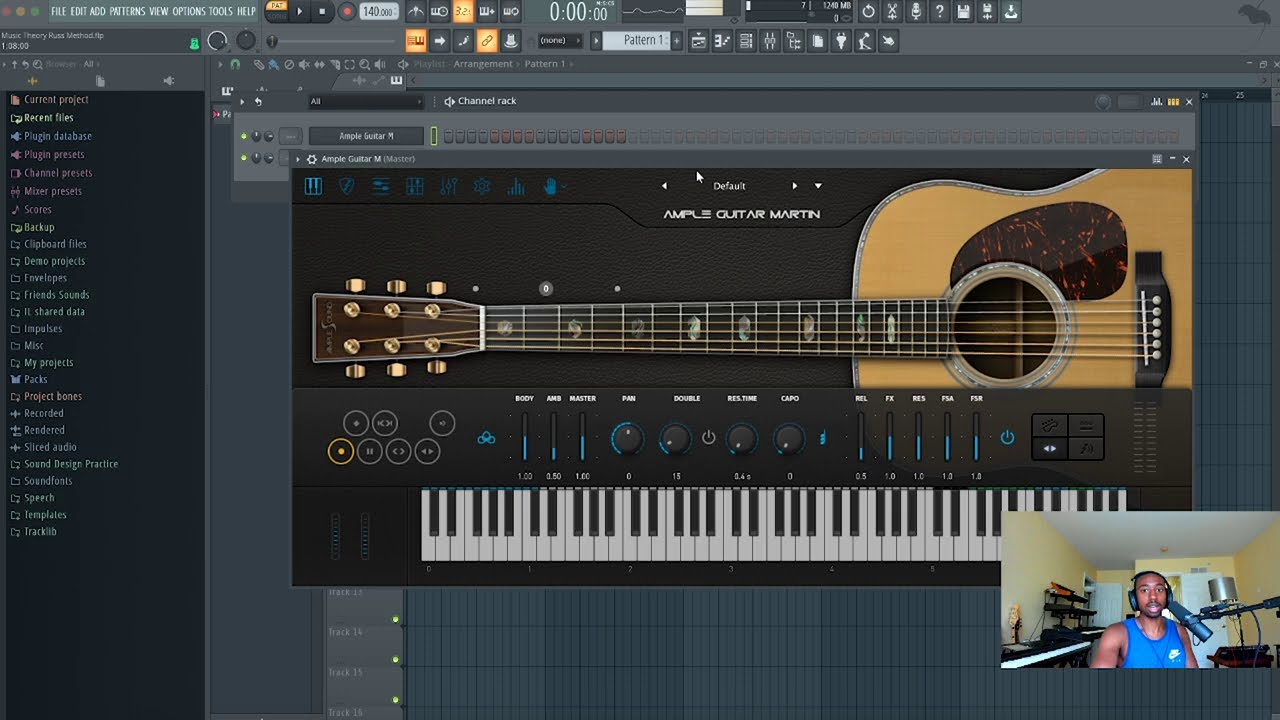Open the All channel filter dropdown
The width and height of the screenshot is (1280, 720).
click(365, 101)
